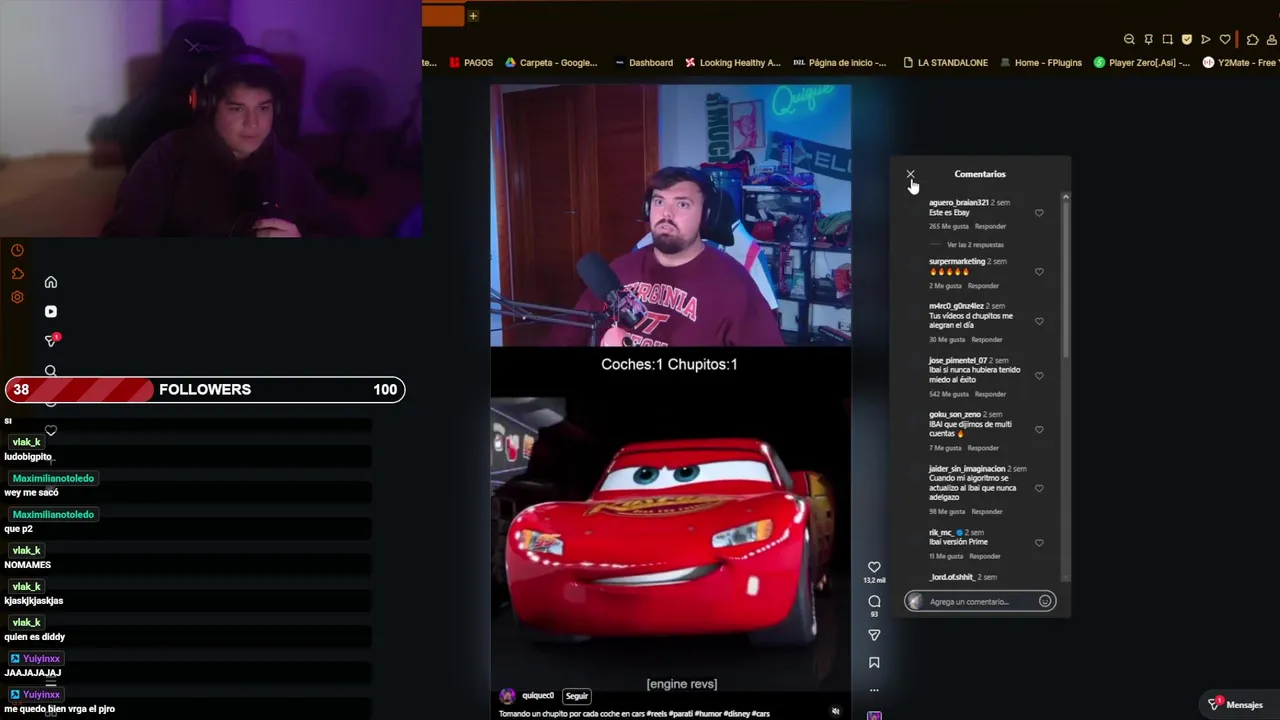The width and height of the screenshot is (1280, 720).
Task: Open Opera sidebar extensions cube
Action: tap(17, 274)
